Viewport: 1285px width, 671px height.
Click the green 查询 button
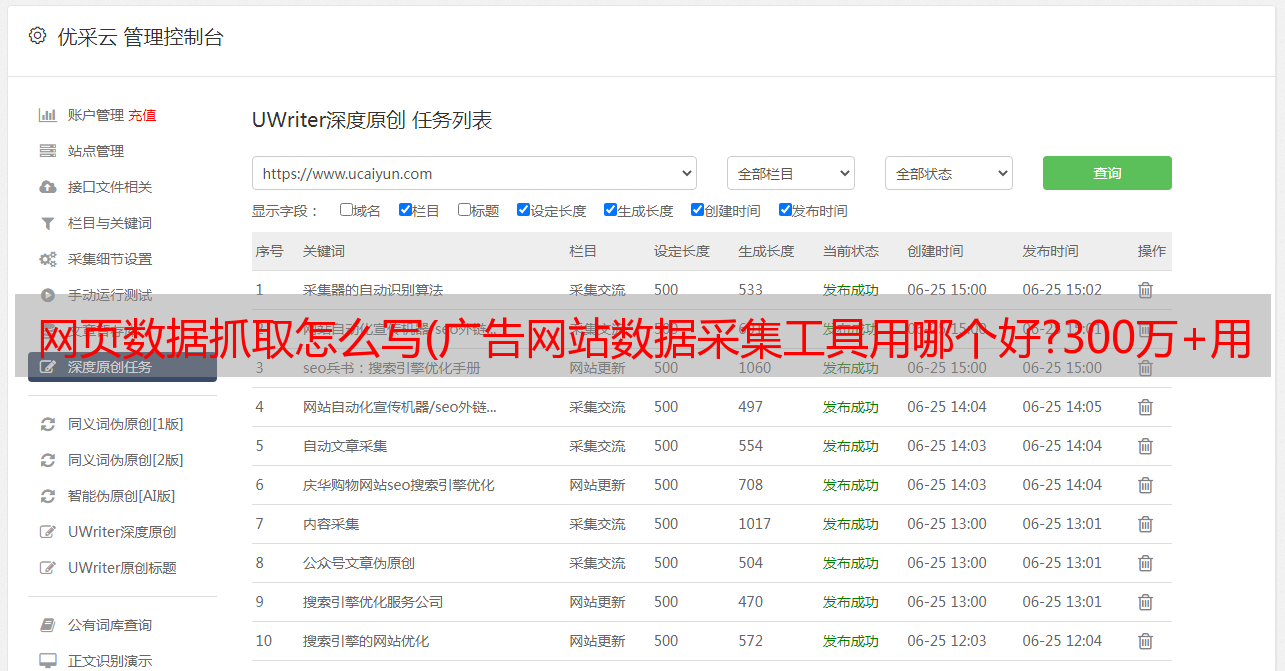click(x=1107, y=173)
